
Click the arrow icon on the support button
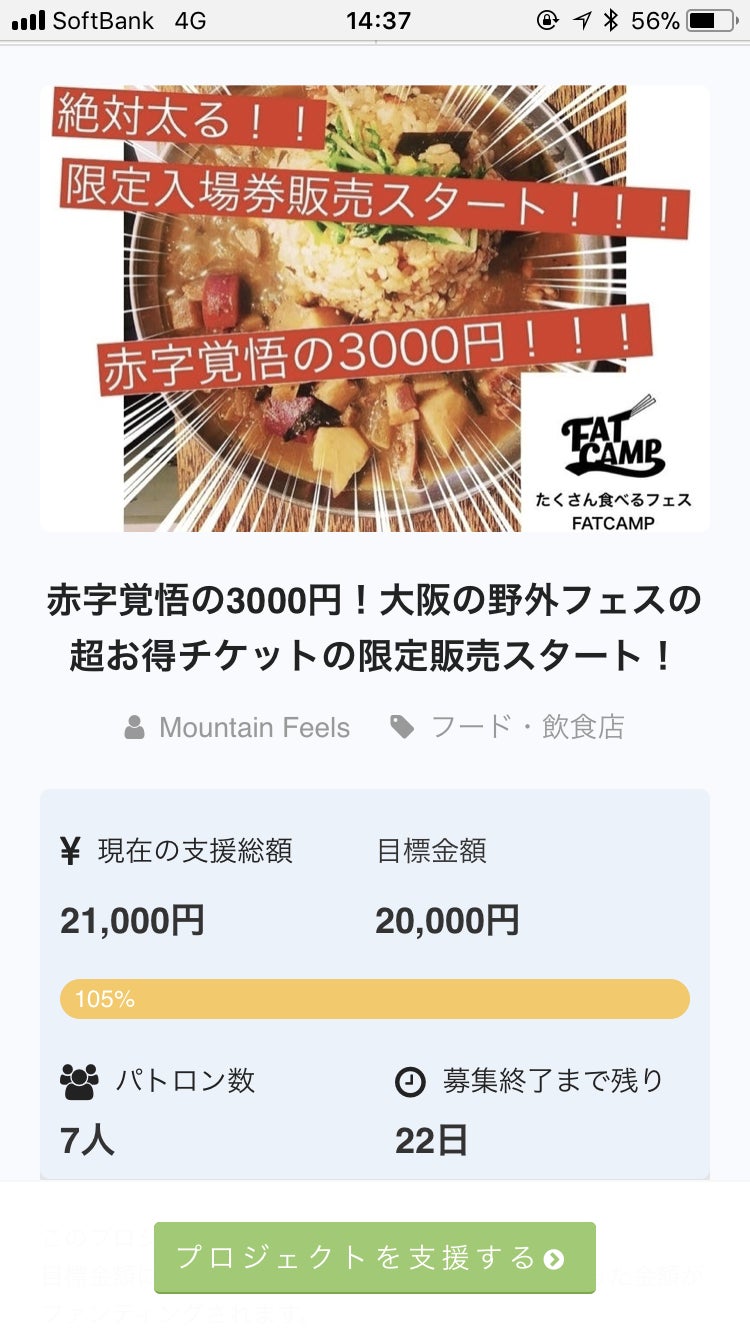click(554, 1259)
